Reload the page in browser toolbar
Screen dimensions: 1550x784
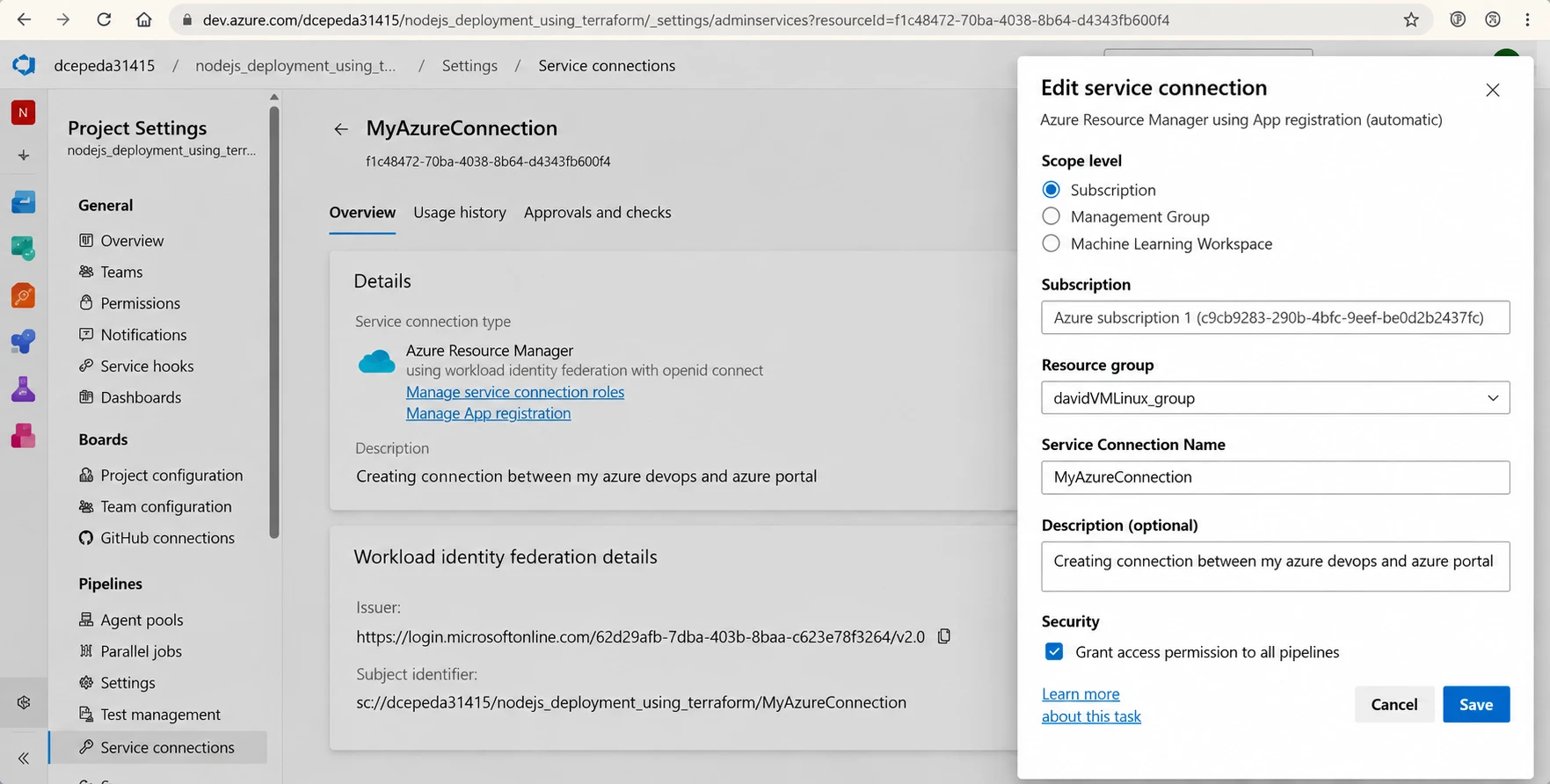tap(104, 19)
